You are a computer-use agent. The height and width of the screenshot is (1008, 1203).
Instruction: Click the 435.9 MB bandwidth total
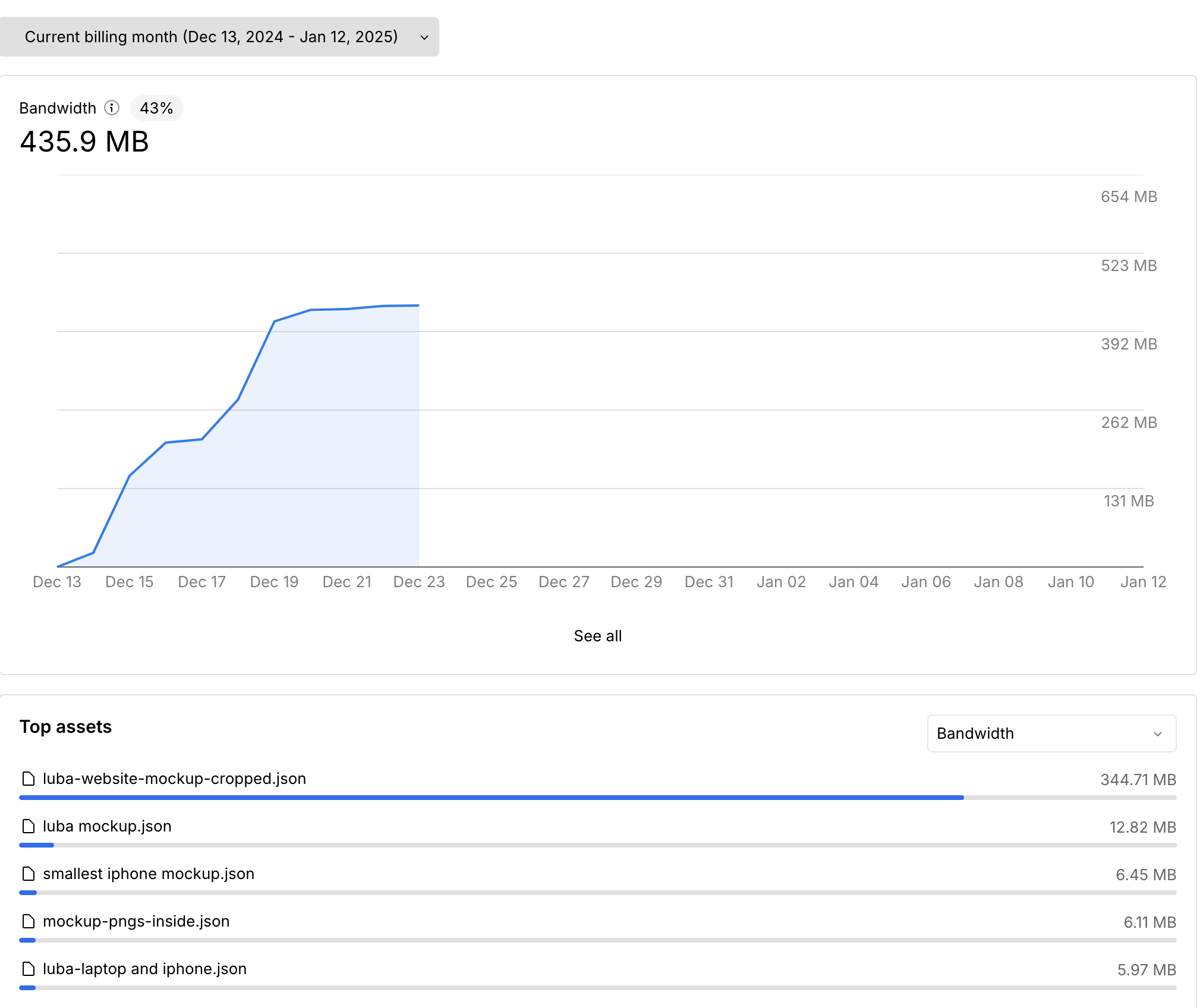(x=84, y=142)
